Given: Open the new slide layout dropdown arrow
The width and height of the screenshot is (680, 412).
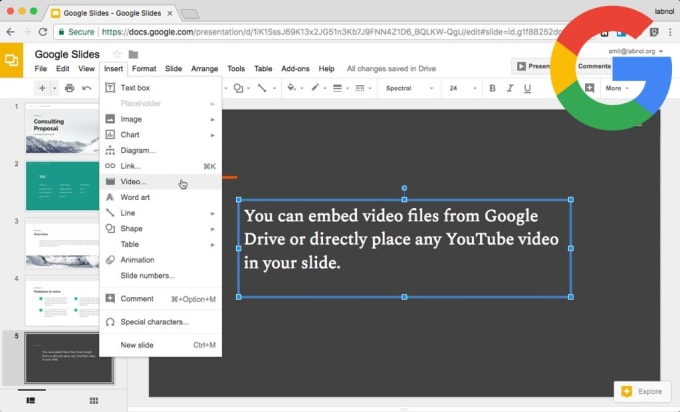Looking at the screenshot, I should (x=55, y=88).
